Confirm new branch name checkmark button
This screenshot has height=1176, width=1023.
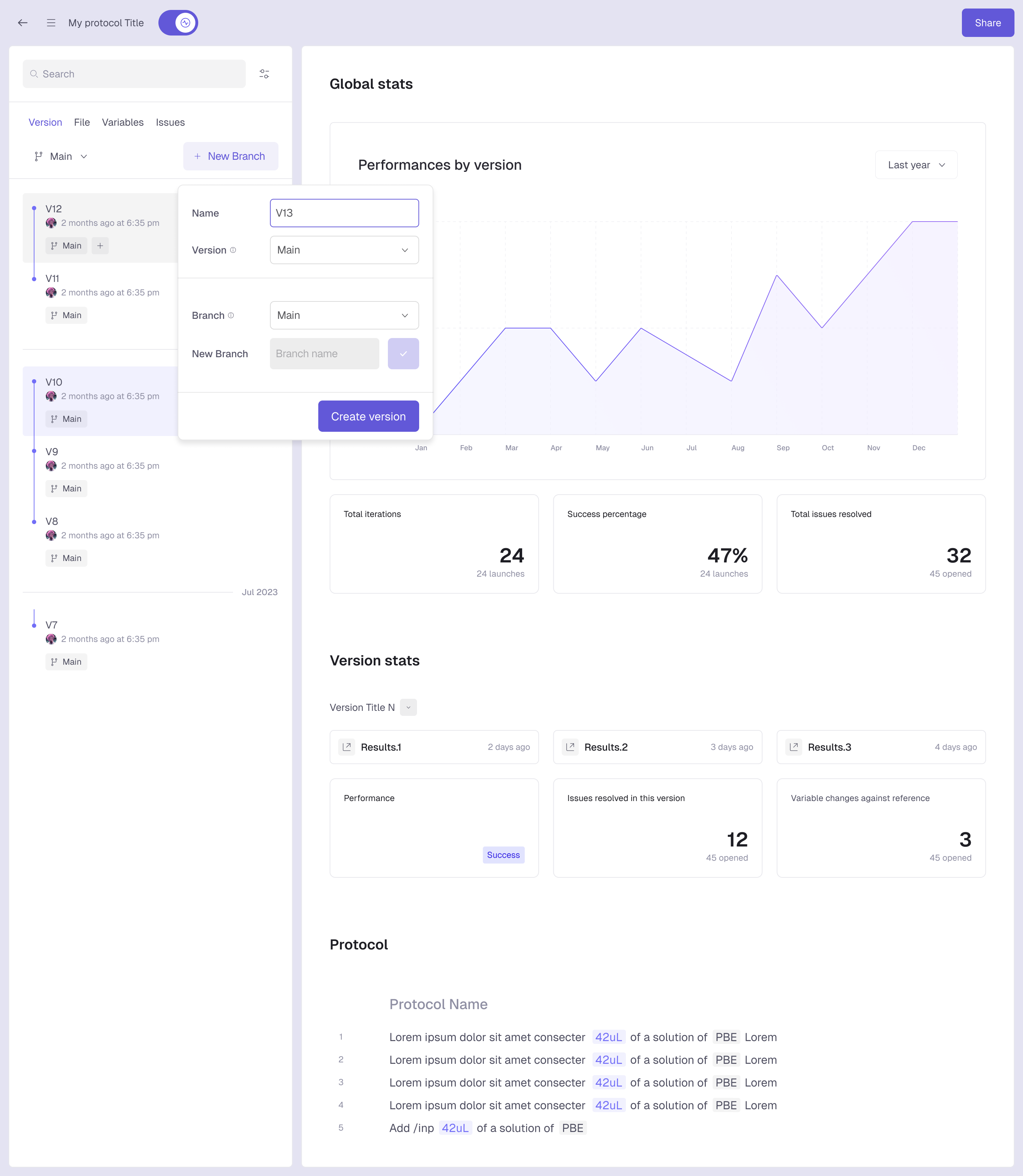coord(403,354)
